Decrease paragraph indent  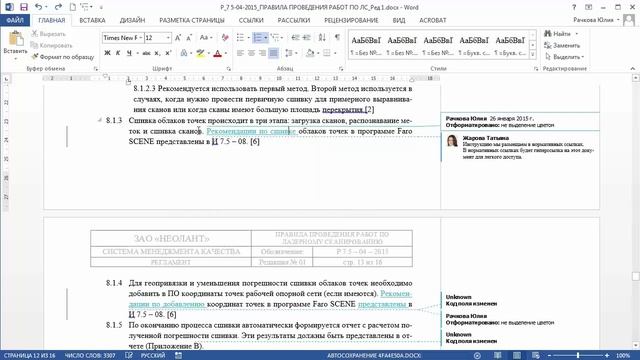coord(296,38)
